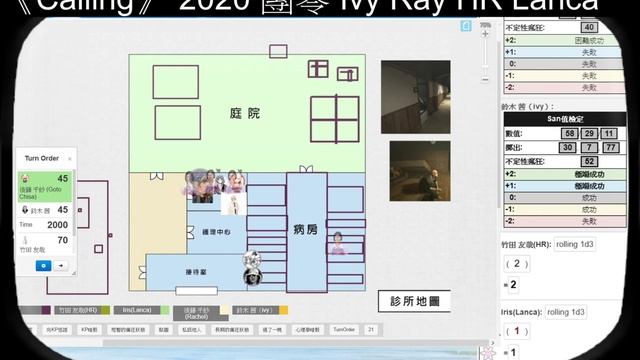The width and height of the screenshot is (640, 360).
Task: Click the 11 value box in ivy's roll
Action: pos(609,133)
